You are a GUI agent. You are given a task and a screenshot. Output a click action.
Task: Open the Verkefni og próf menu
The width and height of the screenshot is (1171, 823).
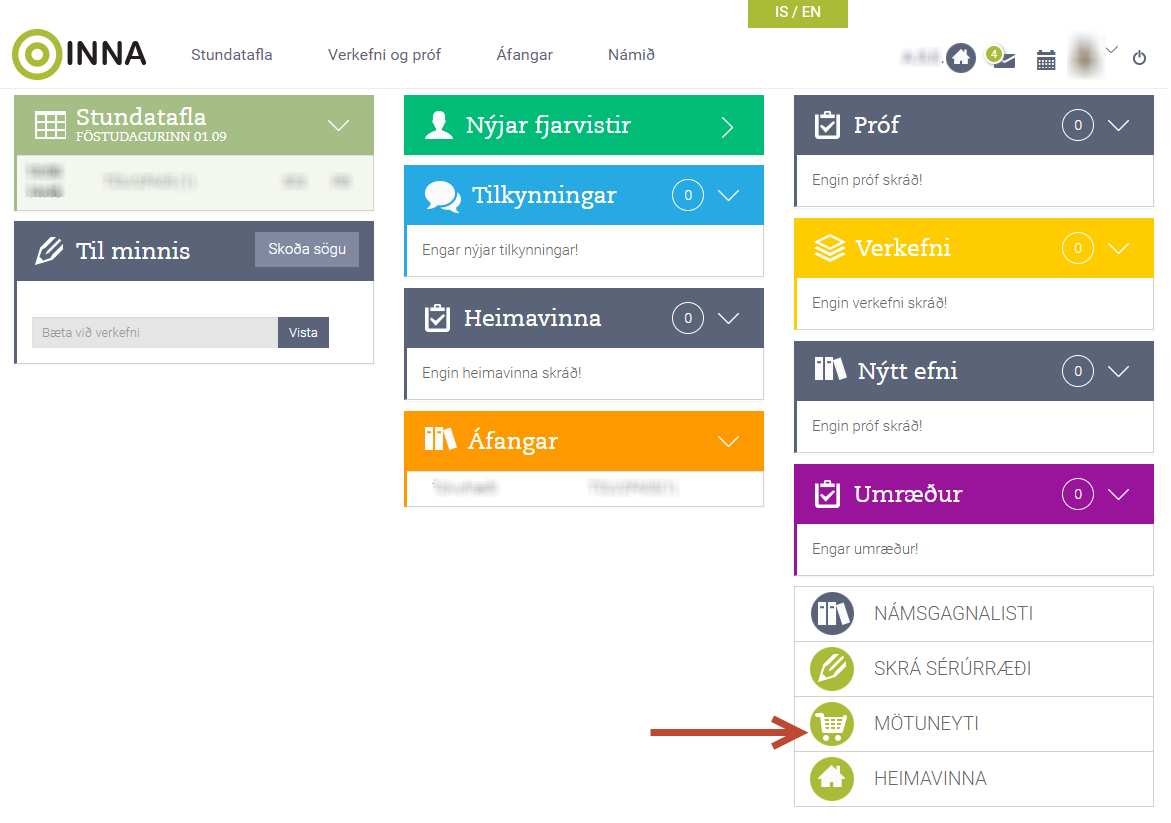tap(384, 55)
